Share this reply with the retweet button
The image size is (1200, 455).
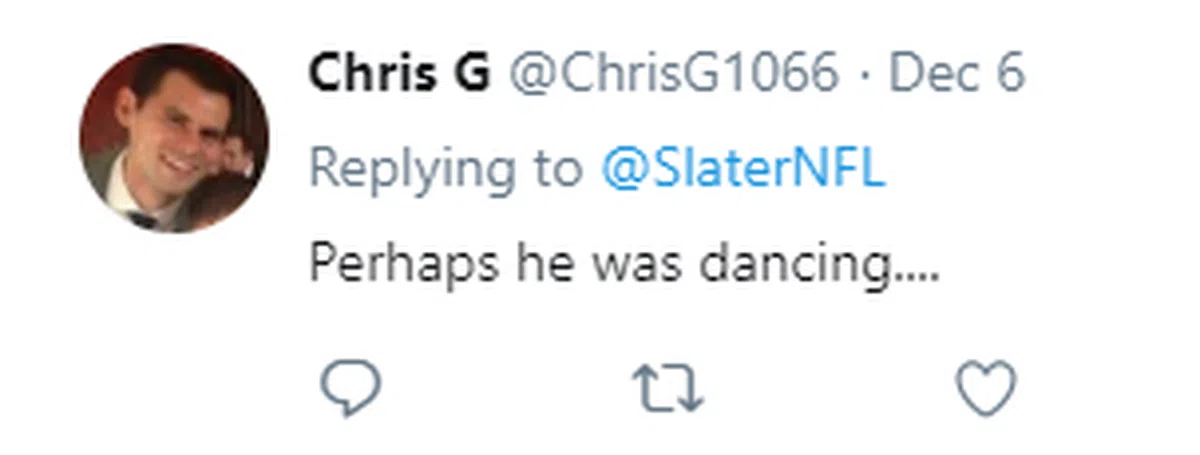[668, 388]
